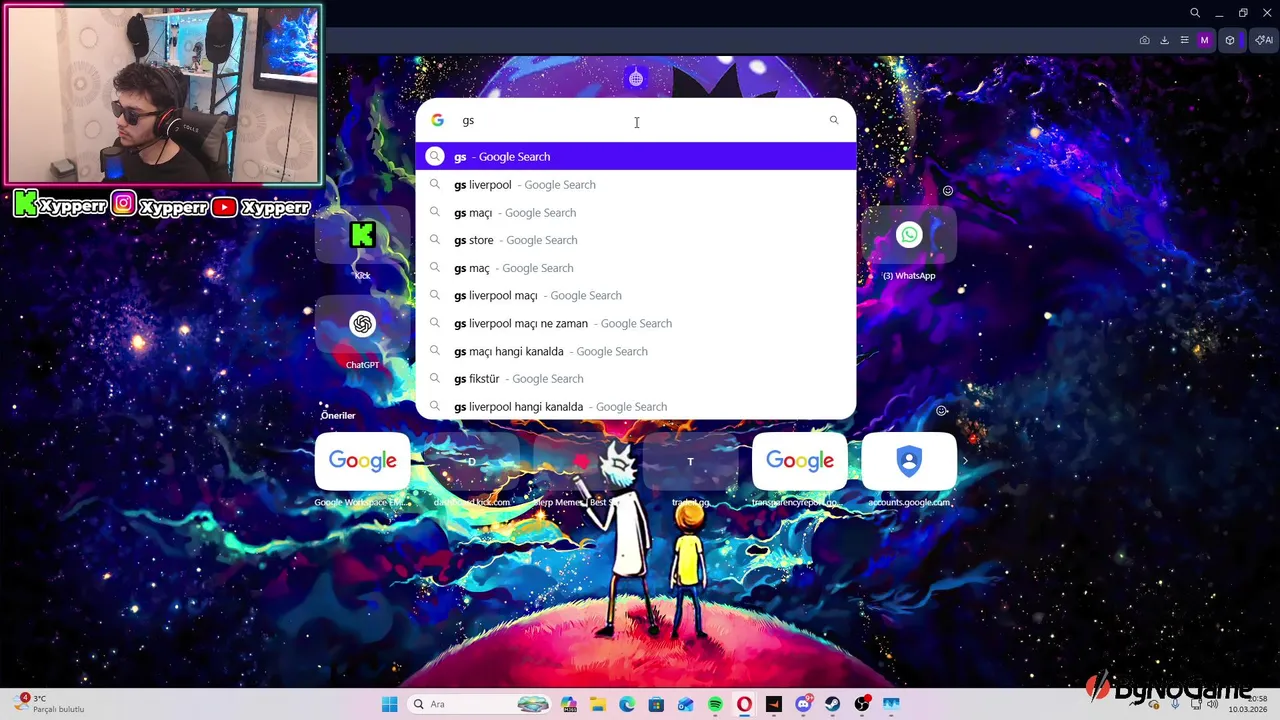
Task: Select 'gs maçı hangi kanalda' suggestion
Action: pyautogui.click(x=636, y=351)
